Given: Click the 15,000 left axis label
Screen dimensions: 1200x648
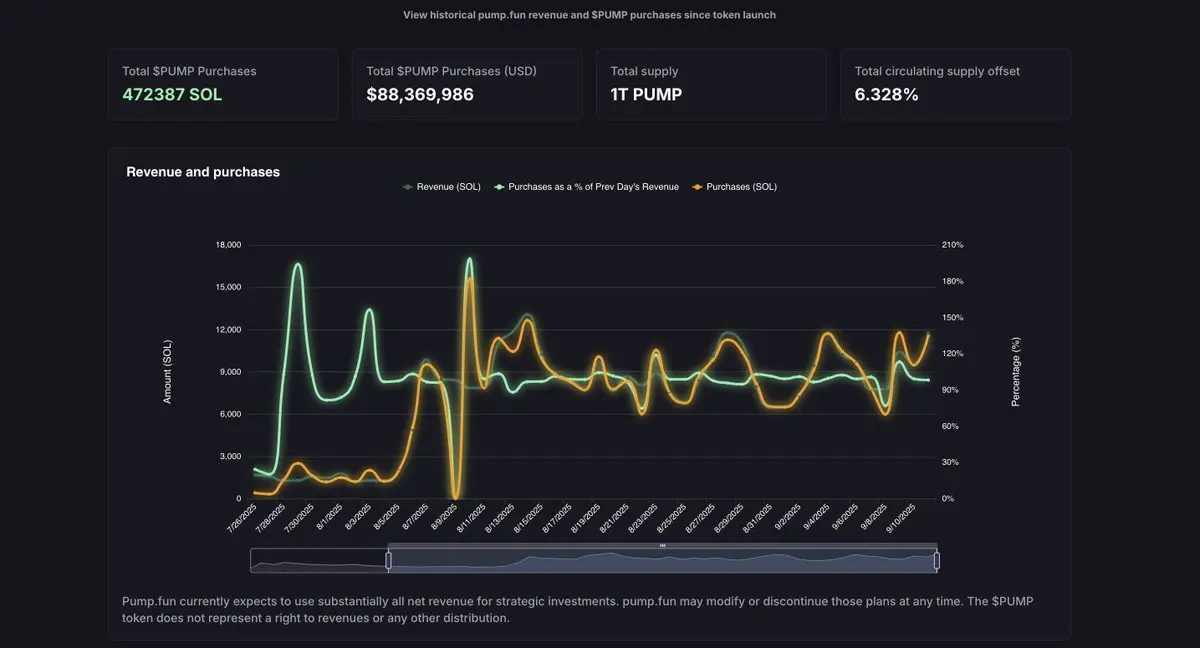Looking at the screenshot, I should pyautogui.click(x=228, y=287).
